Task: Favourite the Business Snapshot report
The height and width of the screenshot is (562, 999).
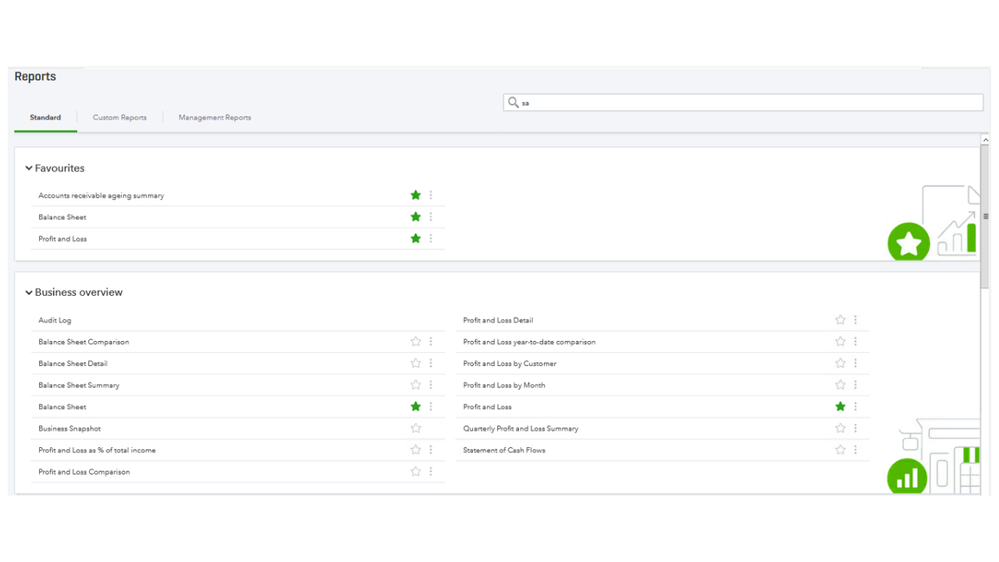Action: pos(415,428)
